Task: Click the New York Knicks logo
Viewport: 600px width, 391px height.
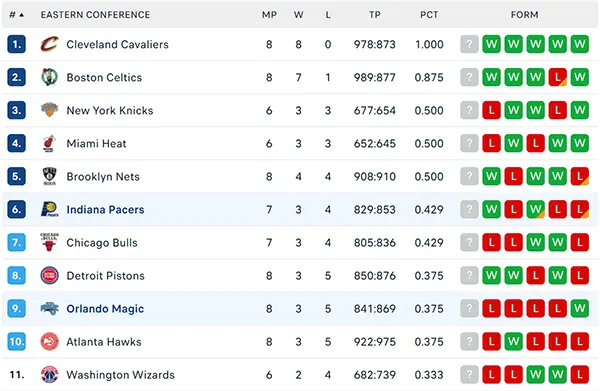Action: [x=49, y=110]
